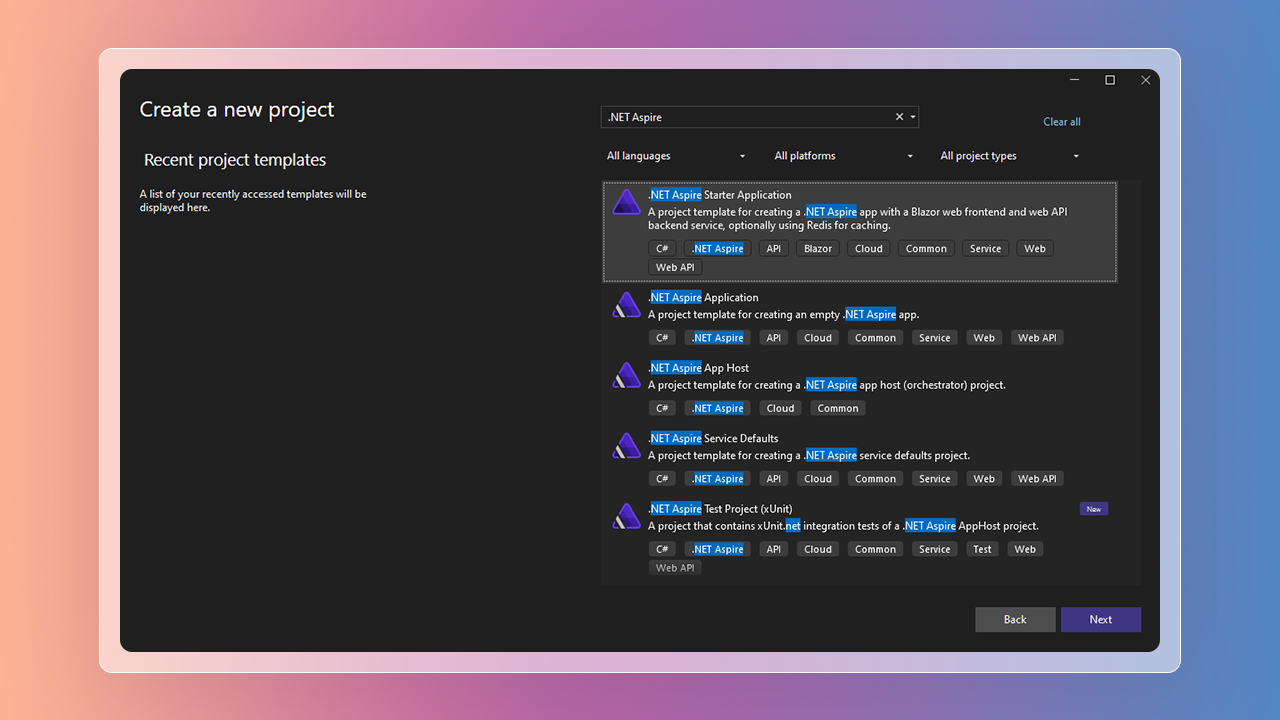Go Back to previous step
The width and height of the screenshot is (1280, 720).
[1015, 619]
